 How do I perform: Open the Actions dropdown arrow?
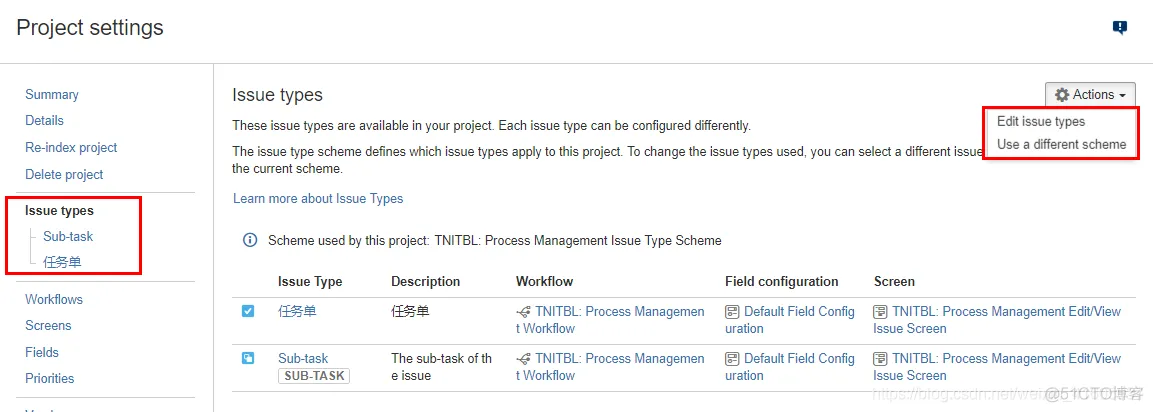tap(1122, 96)
